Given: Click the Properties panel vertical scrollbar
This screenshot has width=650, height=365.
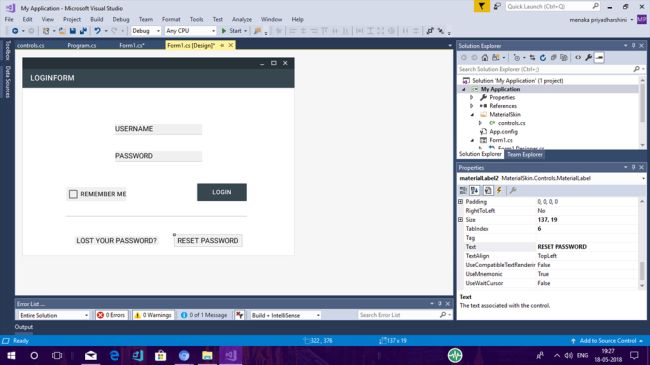Looking at the screenshot, I should tap(642, 243).
